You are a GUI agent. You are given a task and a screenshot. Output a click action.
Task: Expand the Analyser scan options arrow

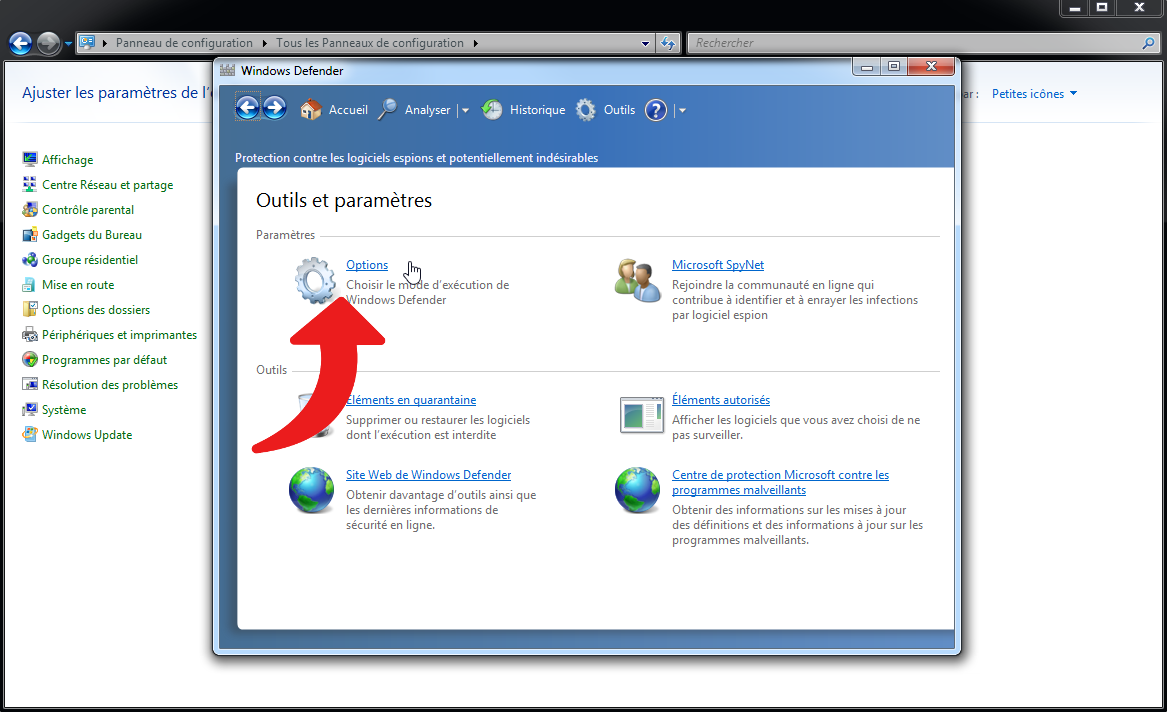(465, 110)
